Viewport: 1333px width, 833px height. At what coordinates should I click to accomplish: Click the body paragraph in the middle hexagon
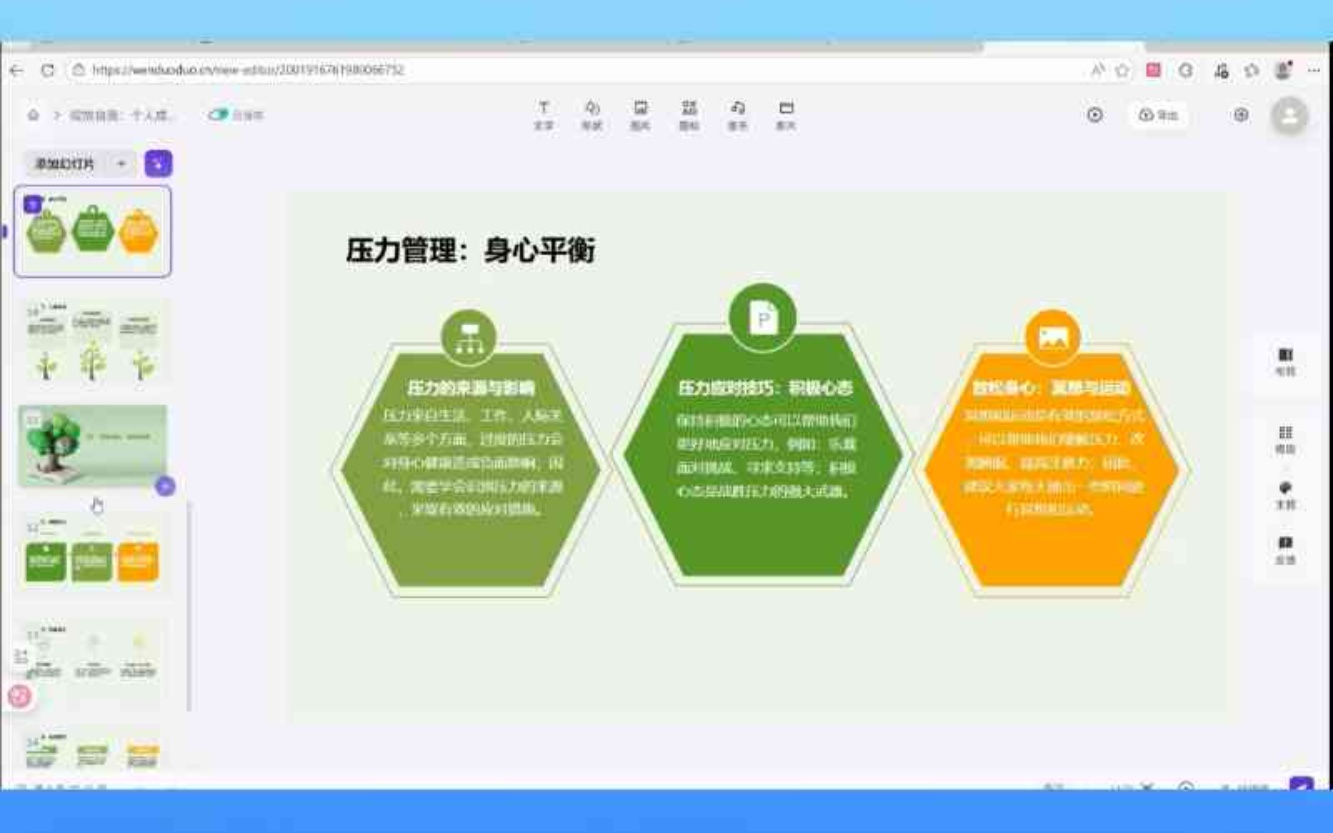click(765, 456)
